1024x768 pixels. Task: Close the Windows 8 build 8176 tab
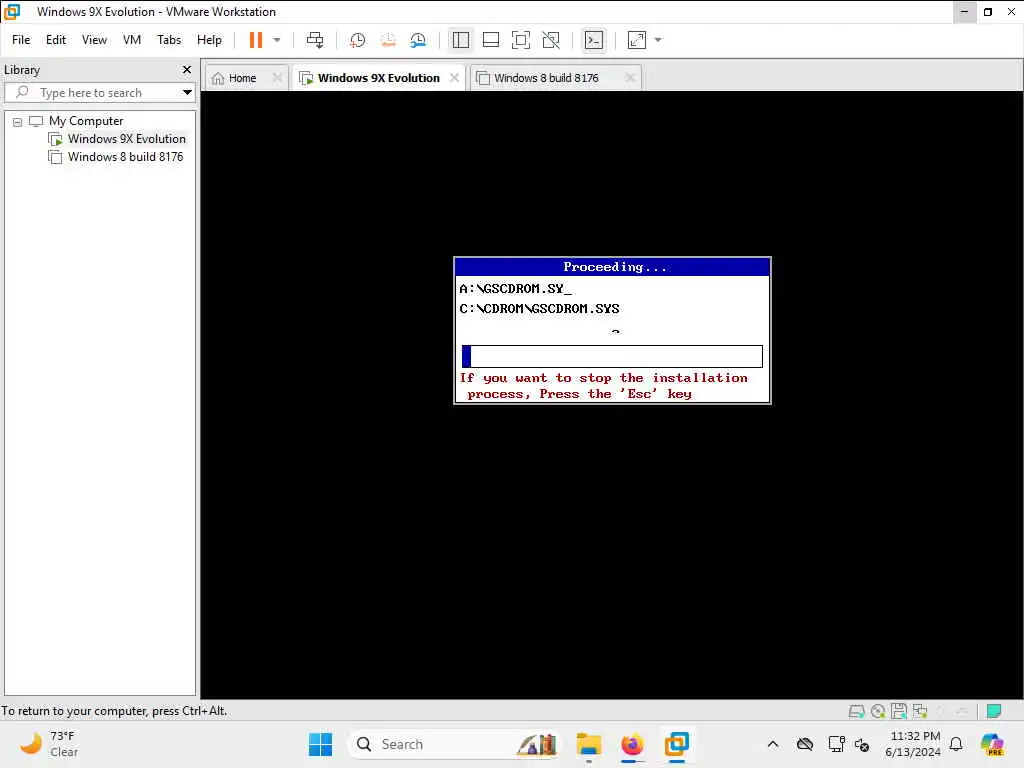630,78
